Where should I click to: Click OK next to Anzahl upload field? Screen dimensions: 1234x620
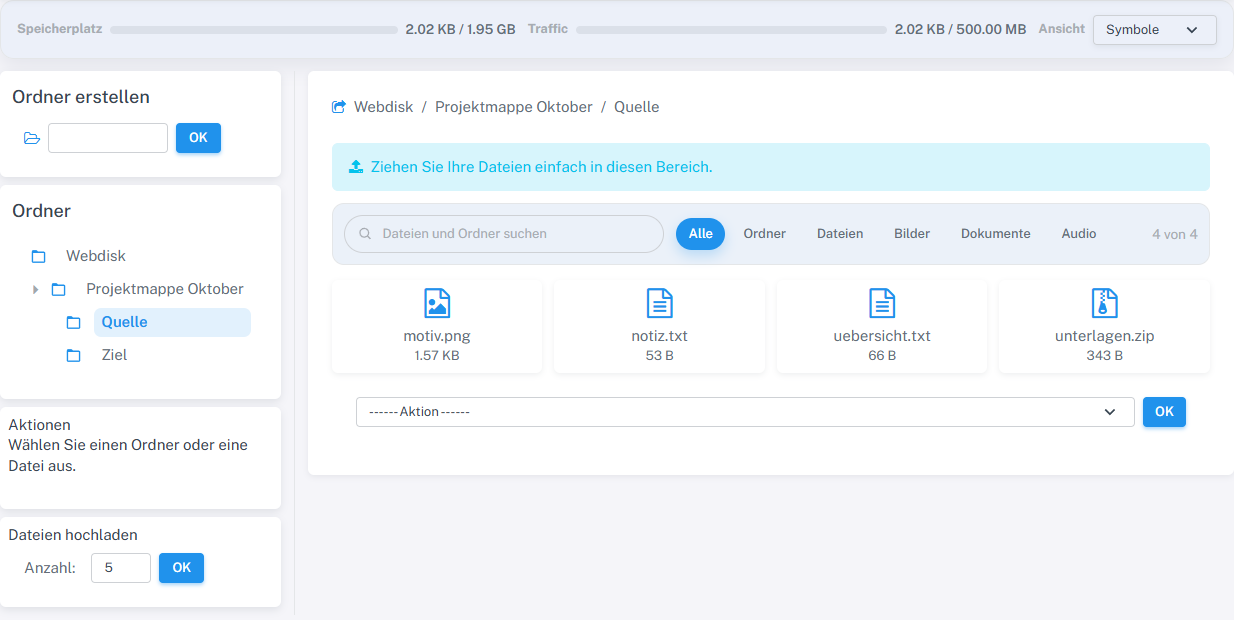181,568
